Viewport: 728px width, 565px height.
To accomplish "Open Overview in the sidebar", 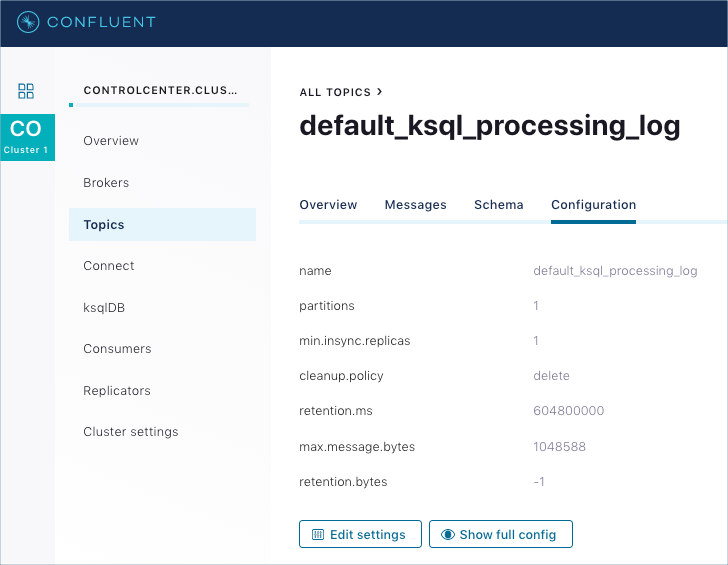I will (111, 141).
